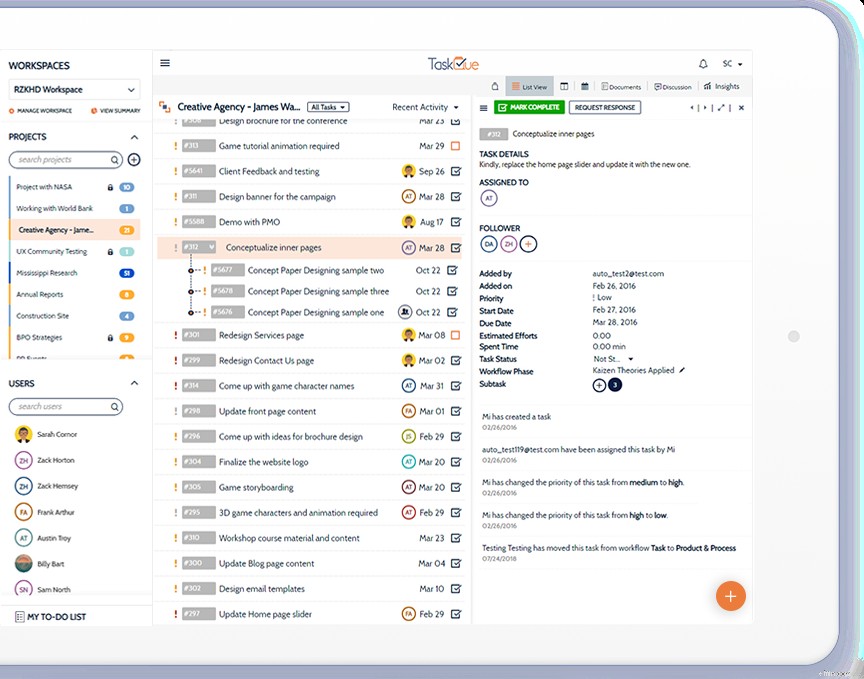This screenshot has height=679, width=864.
Task: Open the notifications bell icon
Action: tap(705, 63)
